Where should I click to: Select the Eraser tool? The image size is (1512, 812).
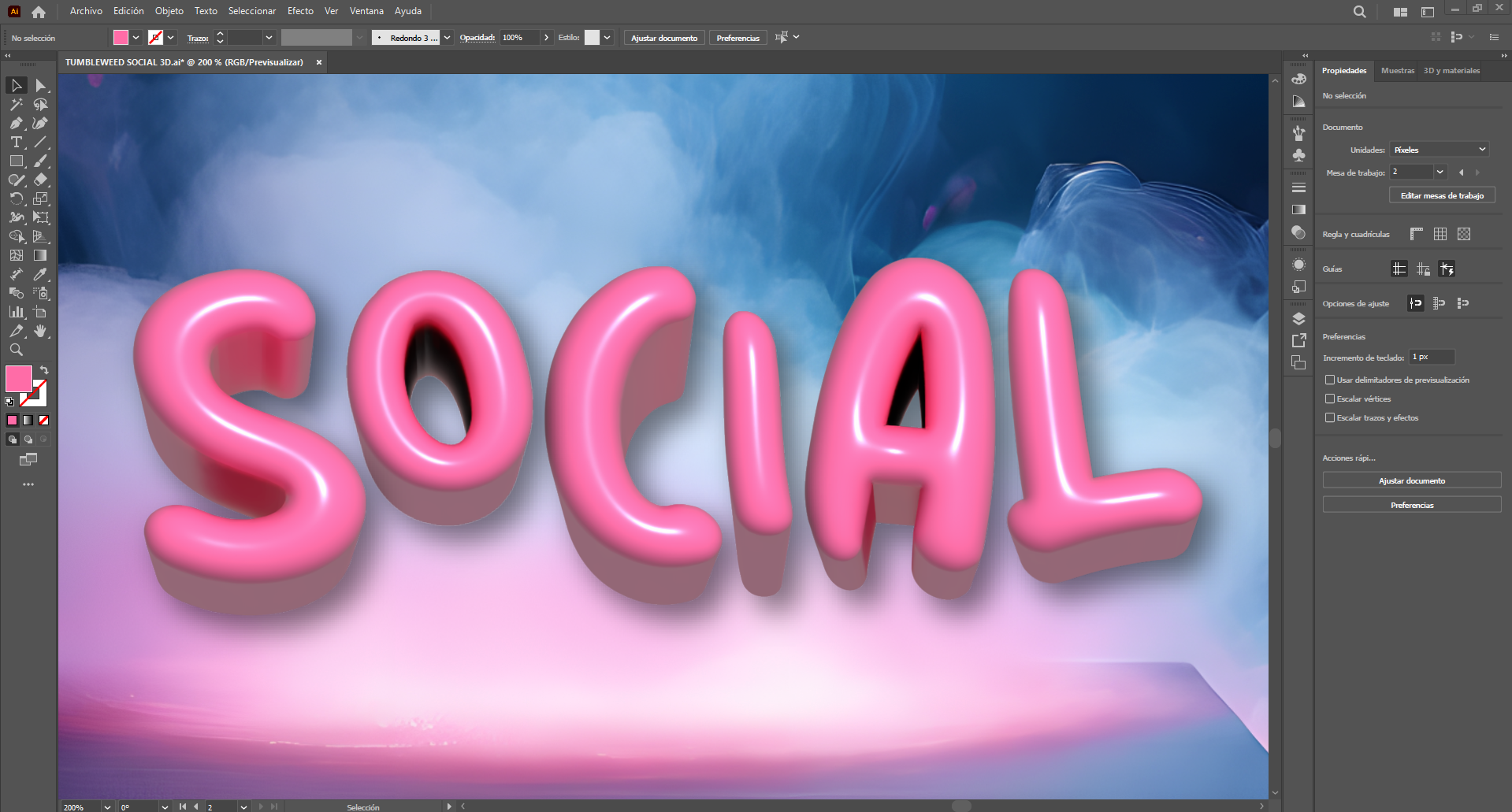tap(41, 180)
